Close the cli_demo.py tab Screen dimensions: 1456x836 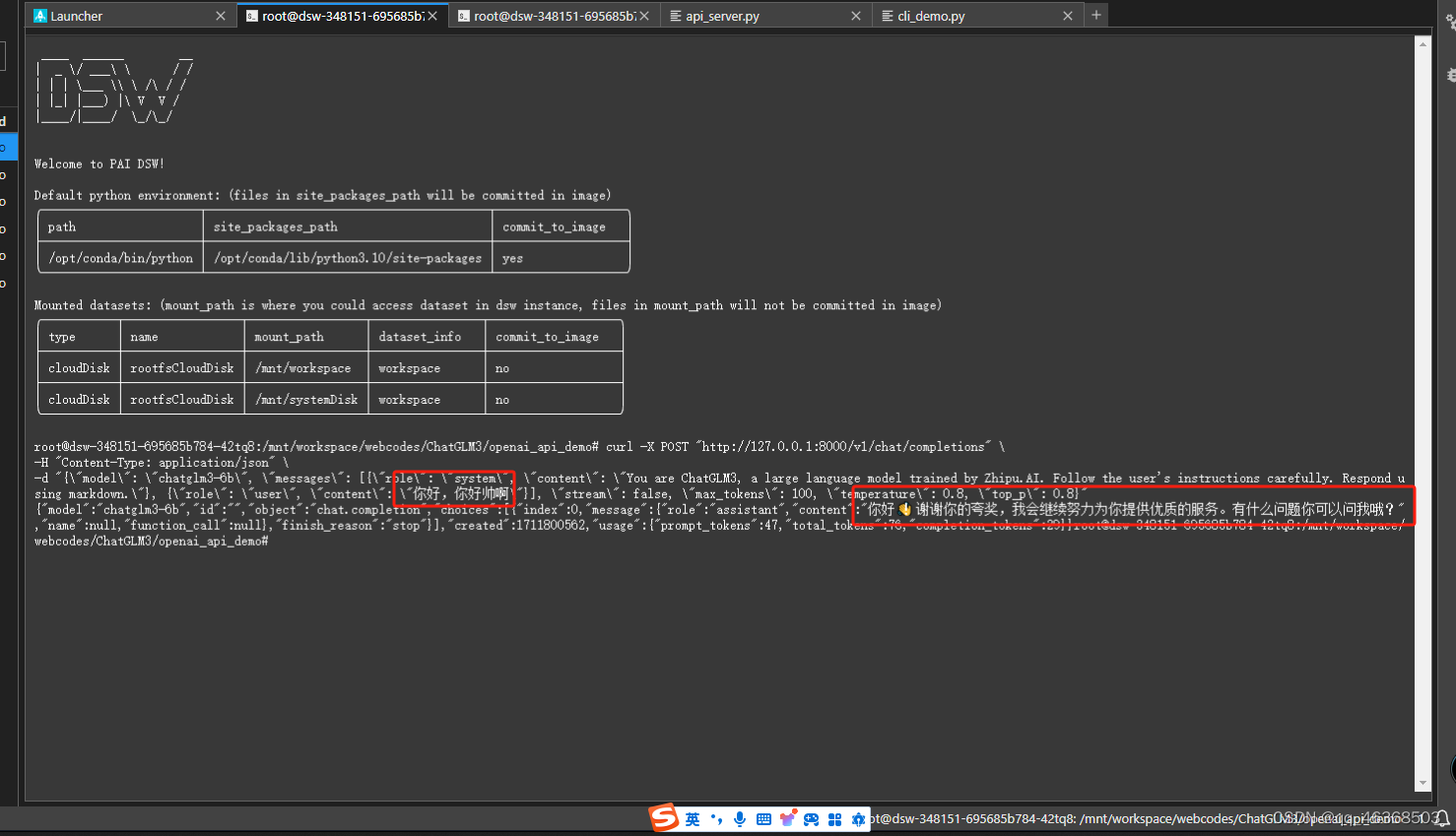pyautogui.click(x=1068, y=16)
